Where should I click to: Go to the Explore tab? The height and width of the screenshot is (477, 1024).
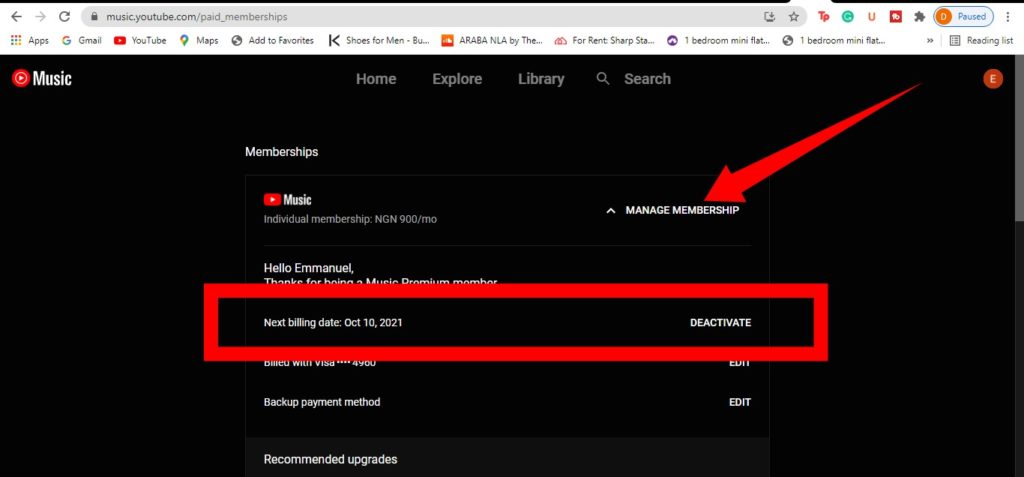457,79
